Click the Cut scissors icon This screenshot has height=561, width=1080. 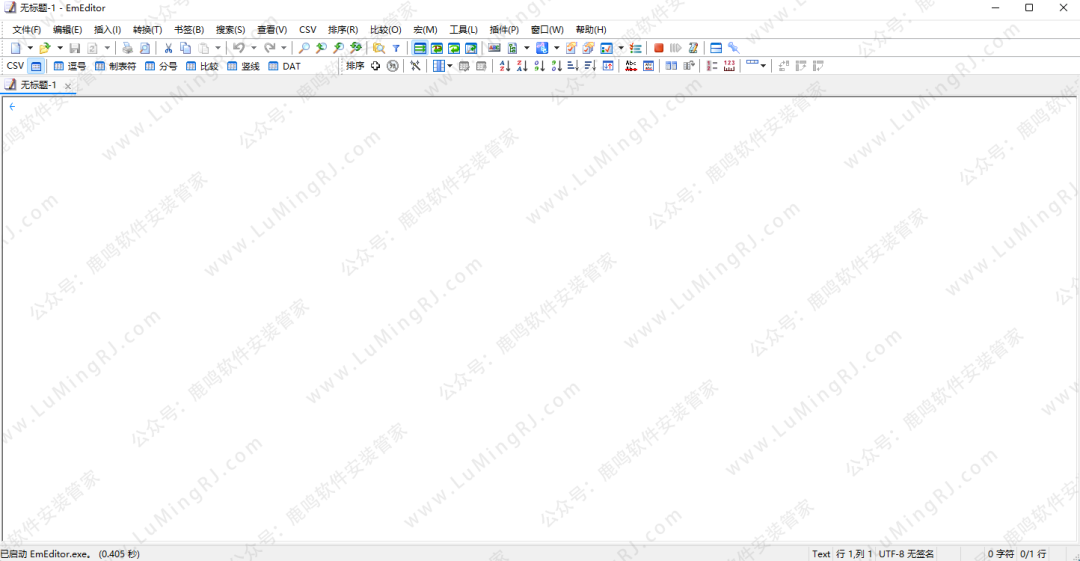click(169, 48)
